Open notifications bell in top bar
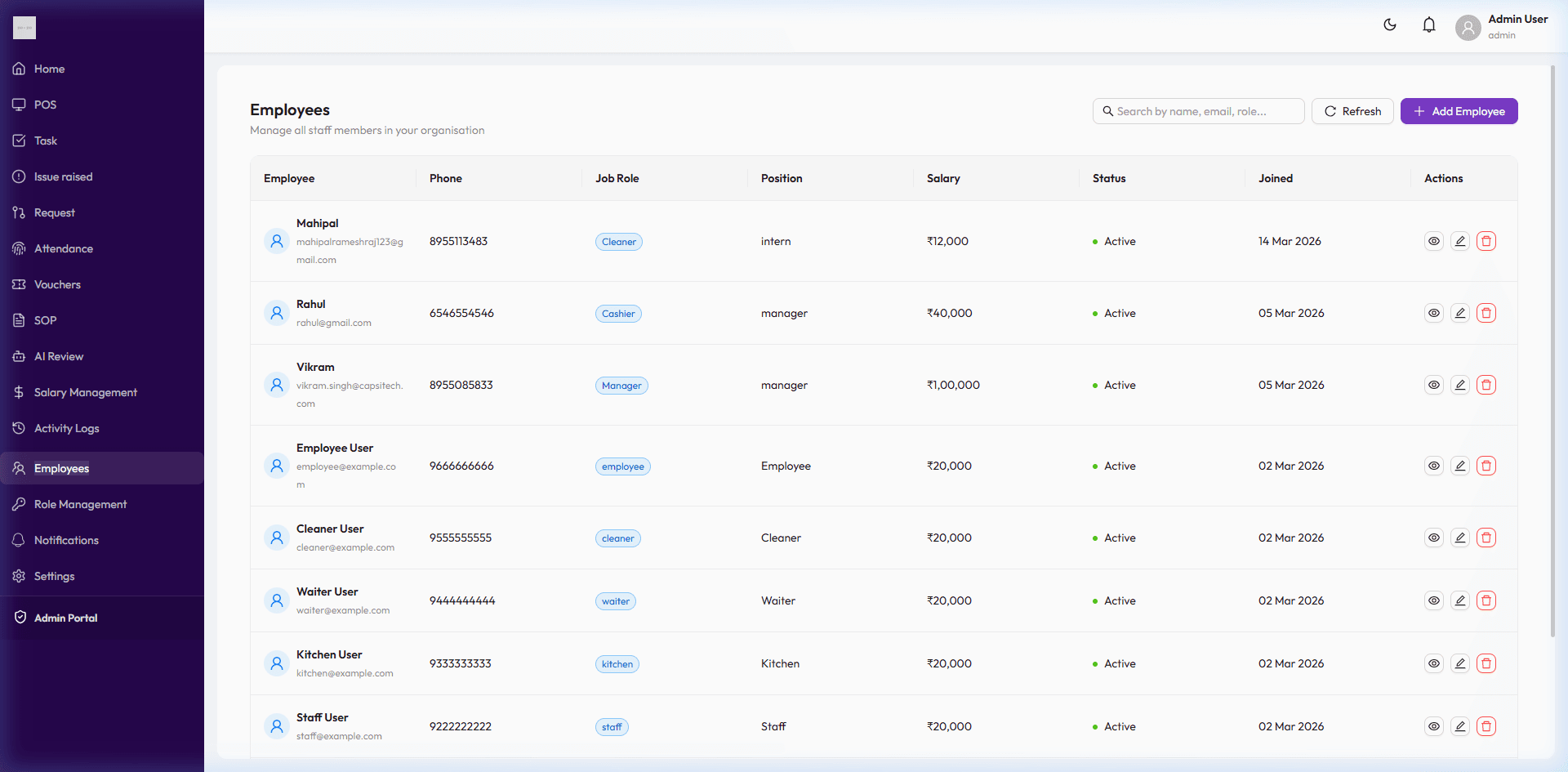 click(x=1428, y=25)
